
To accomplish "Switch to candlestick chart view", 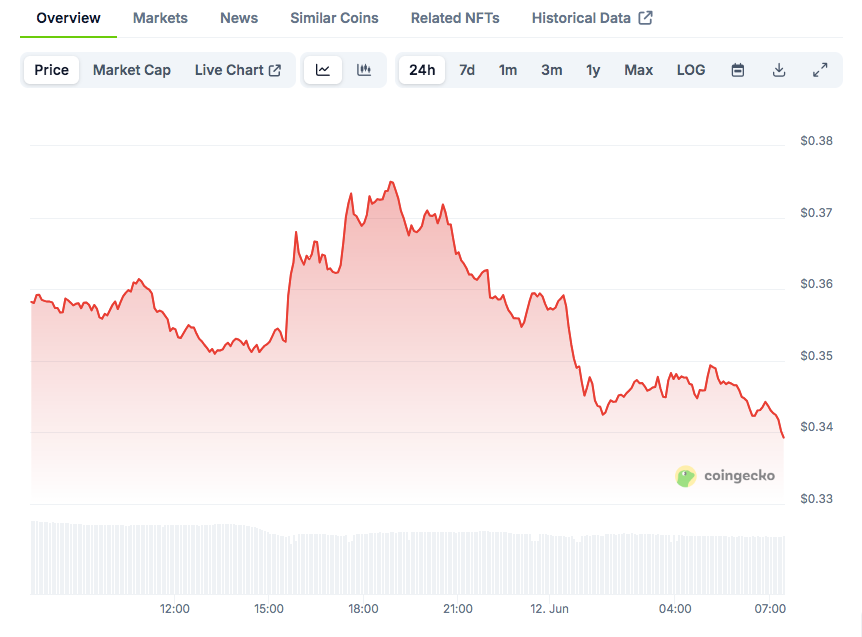I will pyautogui.click(x=364, y=70).
